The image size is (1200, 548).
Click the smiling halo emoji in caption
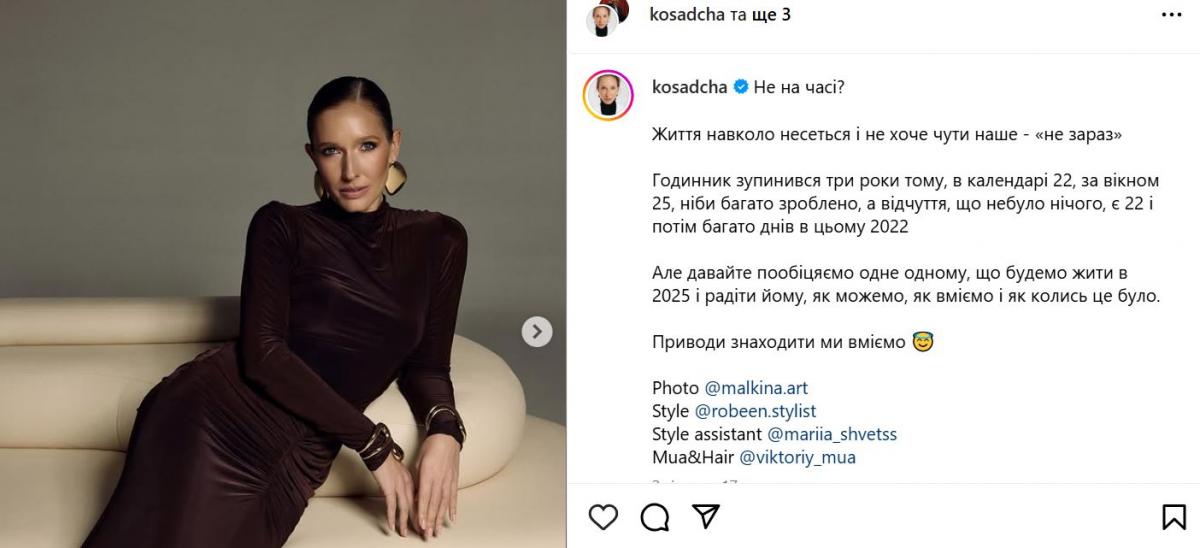tap(922, 342)
